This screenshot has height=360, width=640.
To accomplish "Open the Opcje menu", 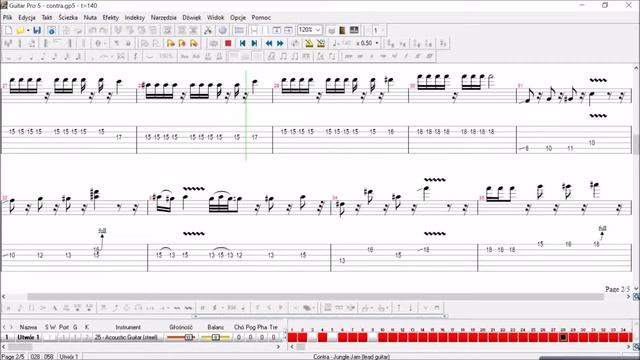I will click(x=238, y=18).
